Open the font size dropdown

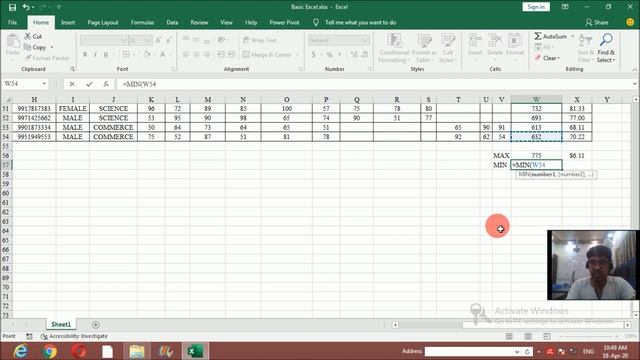pos(147,40)
